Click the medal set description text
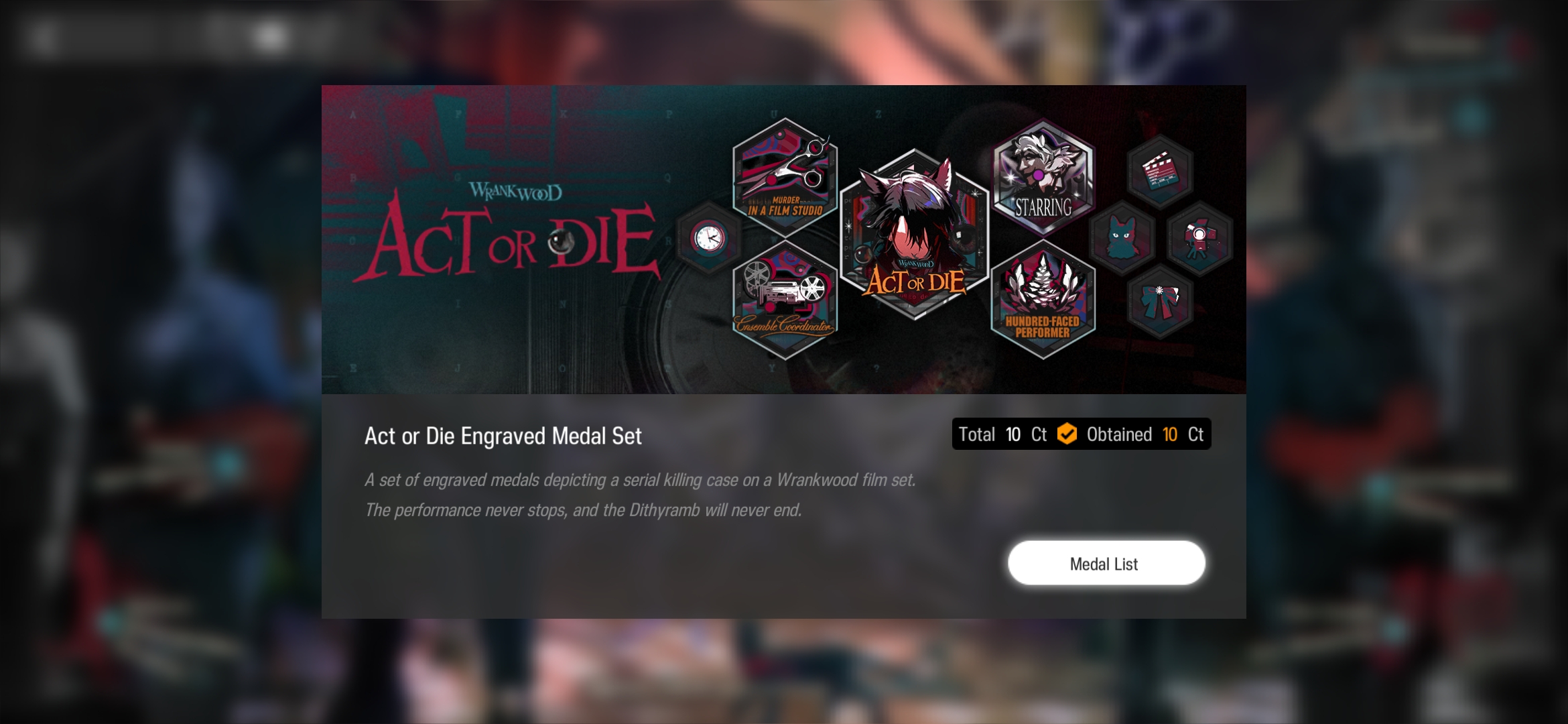This screenshot has width=1568, height=724. 640,495
